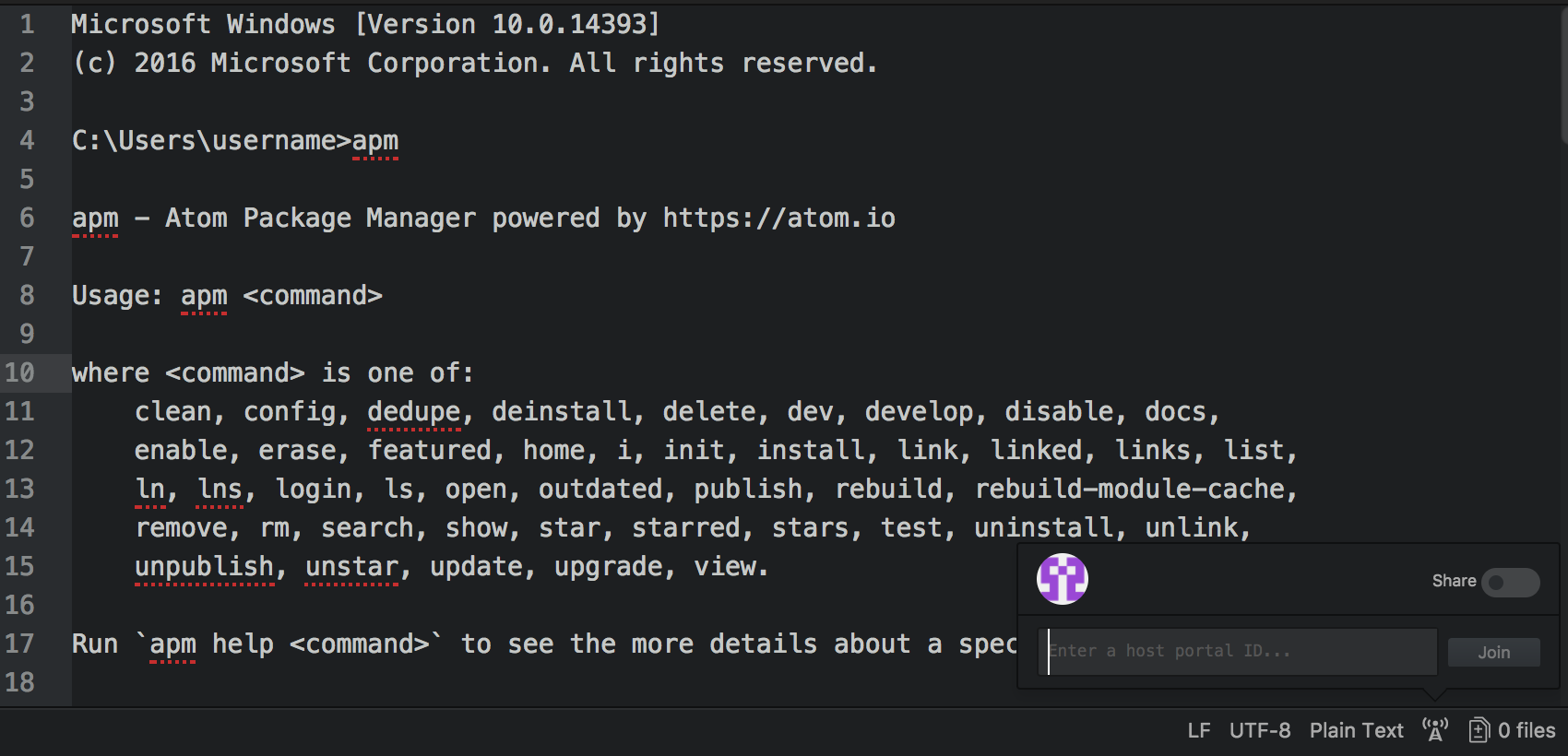Place cursor on 'rebuild-module-cache' text
The image size is (1568, 756).
point(1135,489)
